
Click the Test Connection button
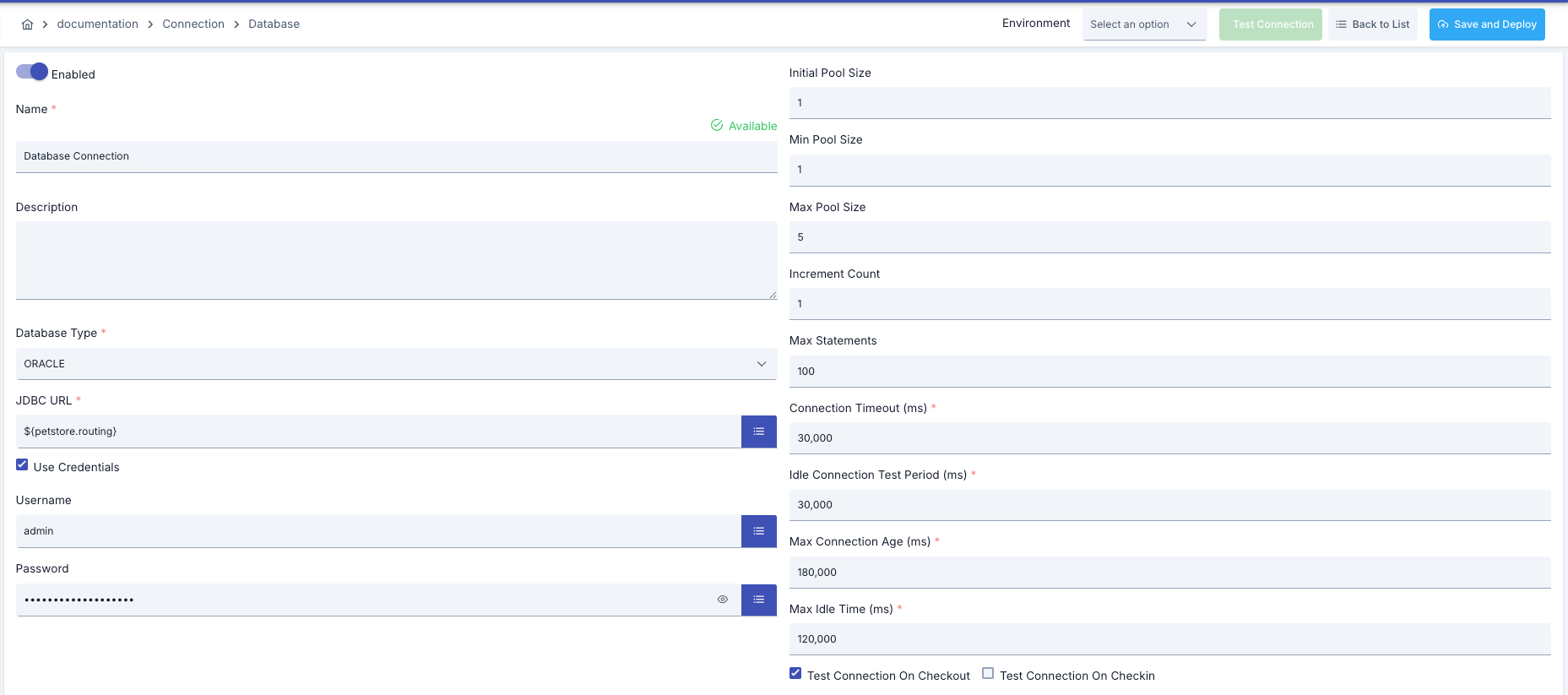(x=1270, y=24)
